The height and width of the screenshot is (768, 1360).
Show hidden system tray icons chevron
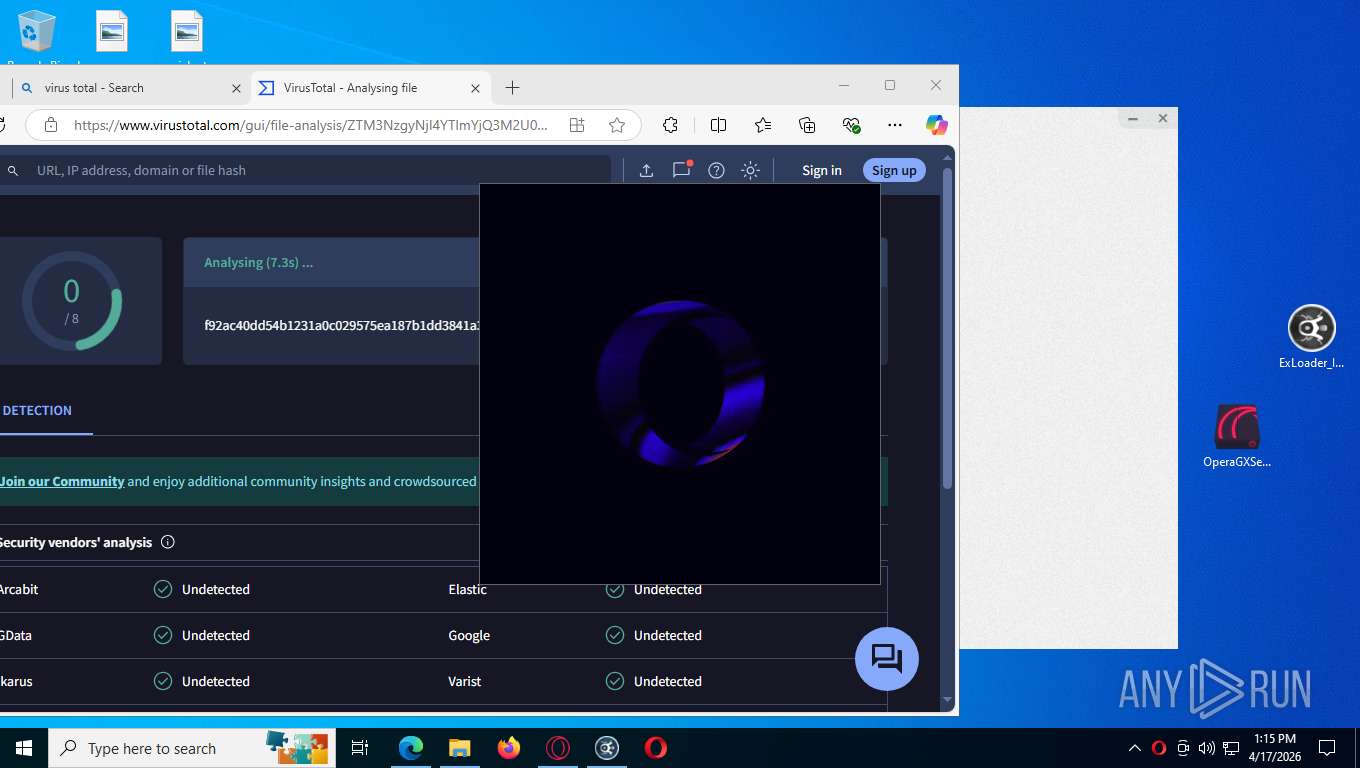(1135, 748)
